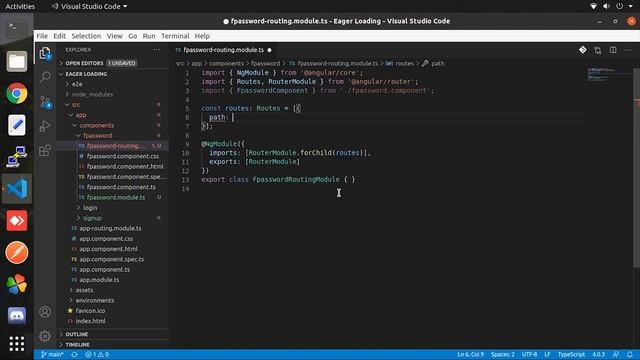This screenshot has height=360, width=640.
Task: Select TypeScript language mode in status bar
Action: 571,354
